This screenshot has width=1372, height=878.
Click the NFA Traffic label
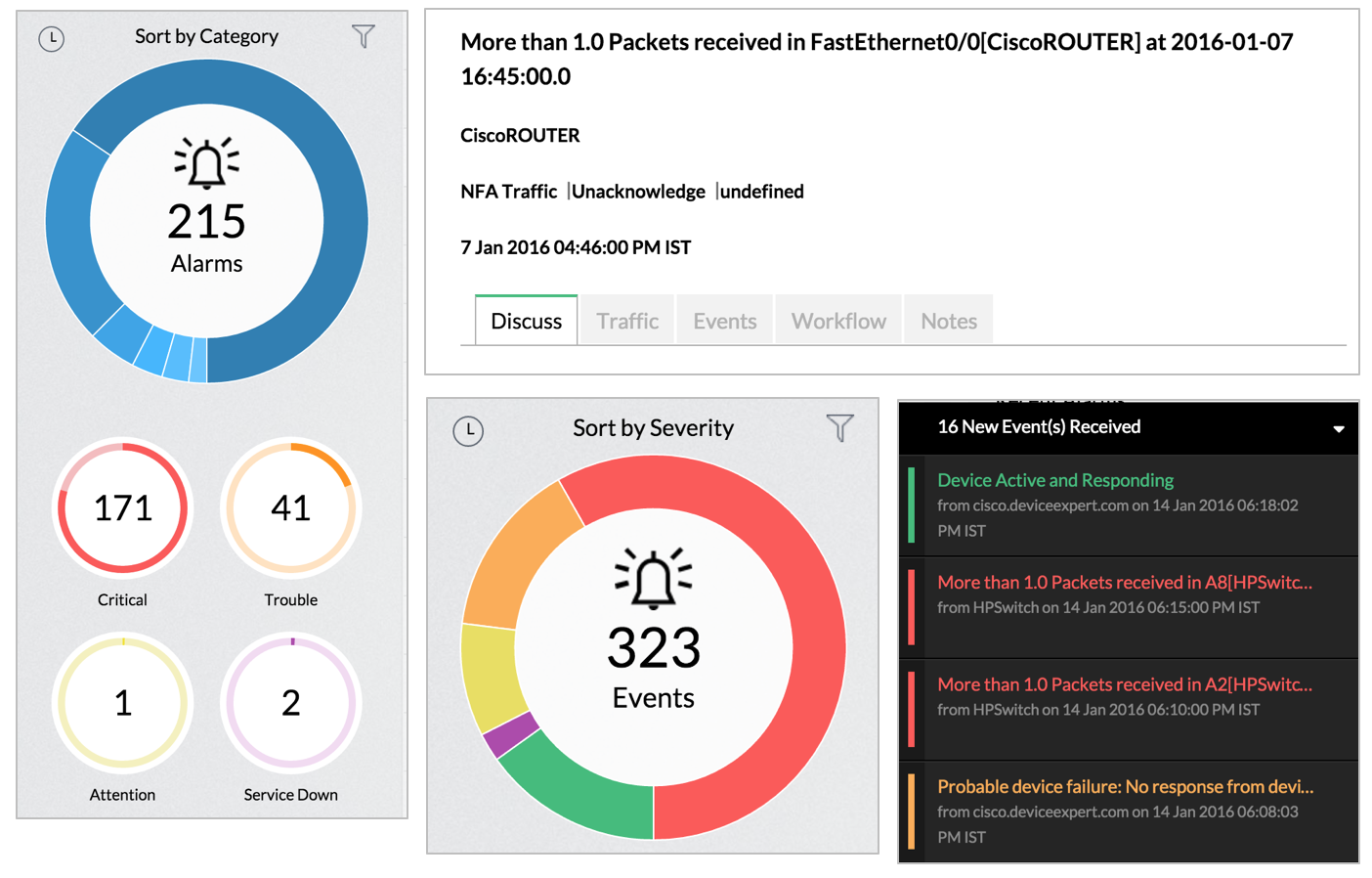pyautogui.click(x=508, y=192)
